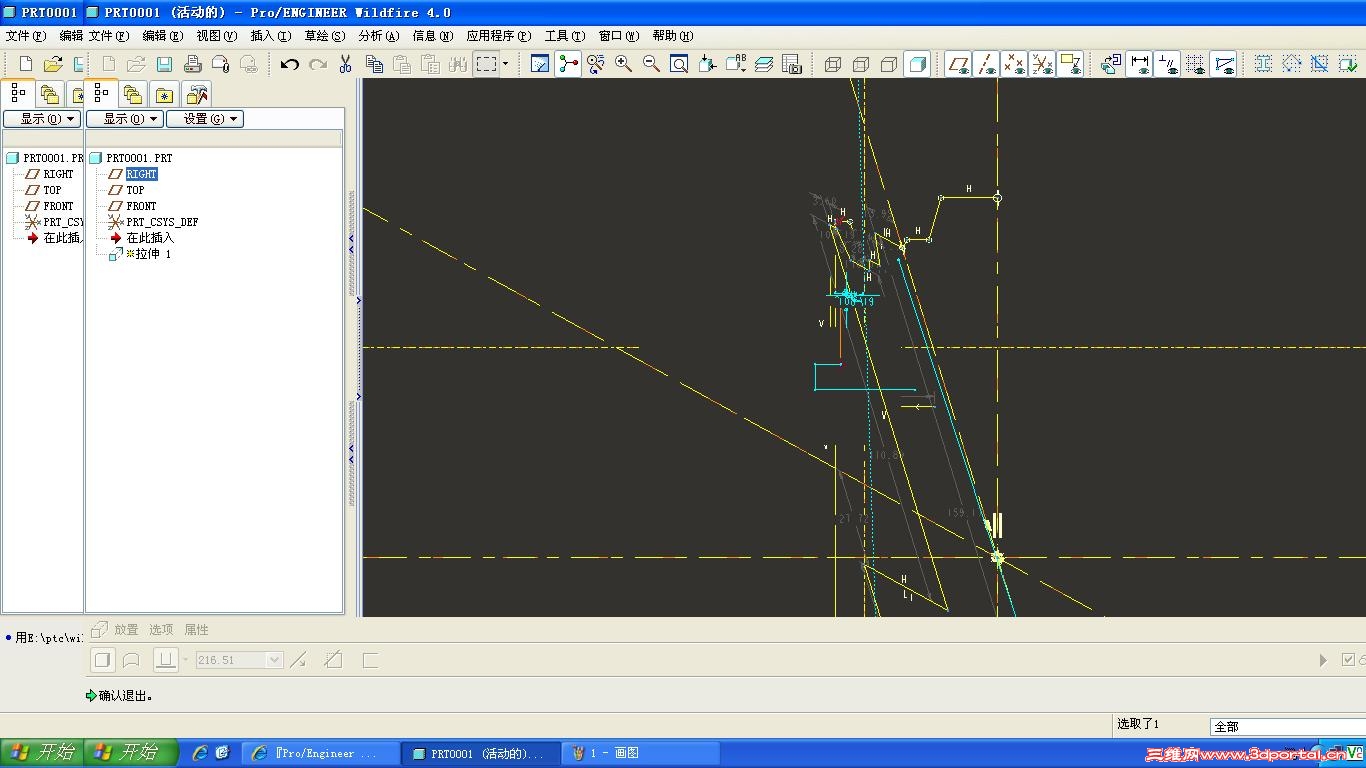Click the Undo arrow icon
1366x768 pixels.
point(290,65)
